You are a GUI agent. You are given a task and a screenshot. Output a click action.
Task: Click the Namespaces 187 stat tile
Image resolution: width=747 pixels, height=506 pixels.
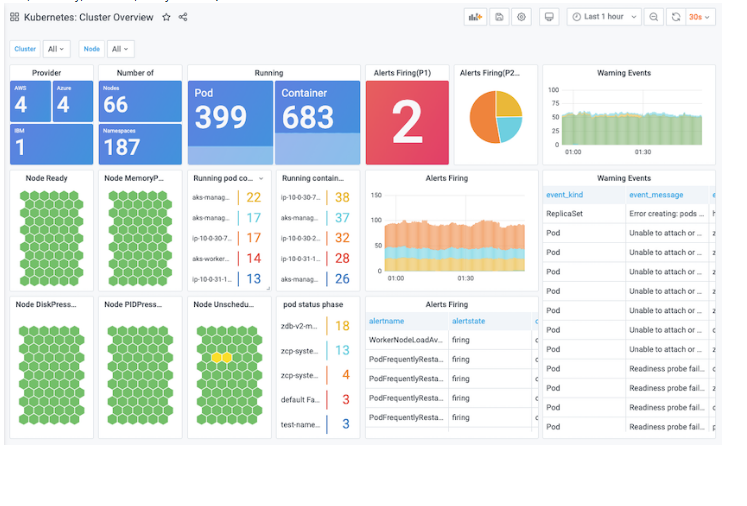(140, 144)
